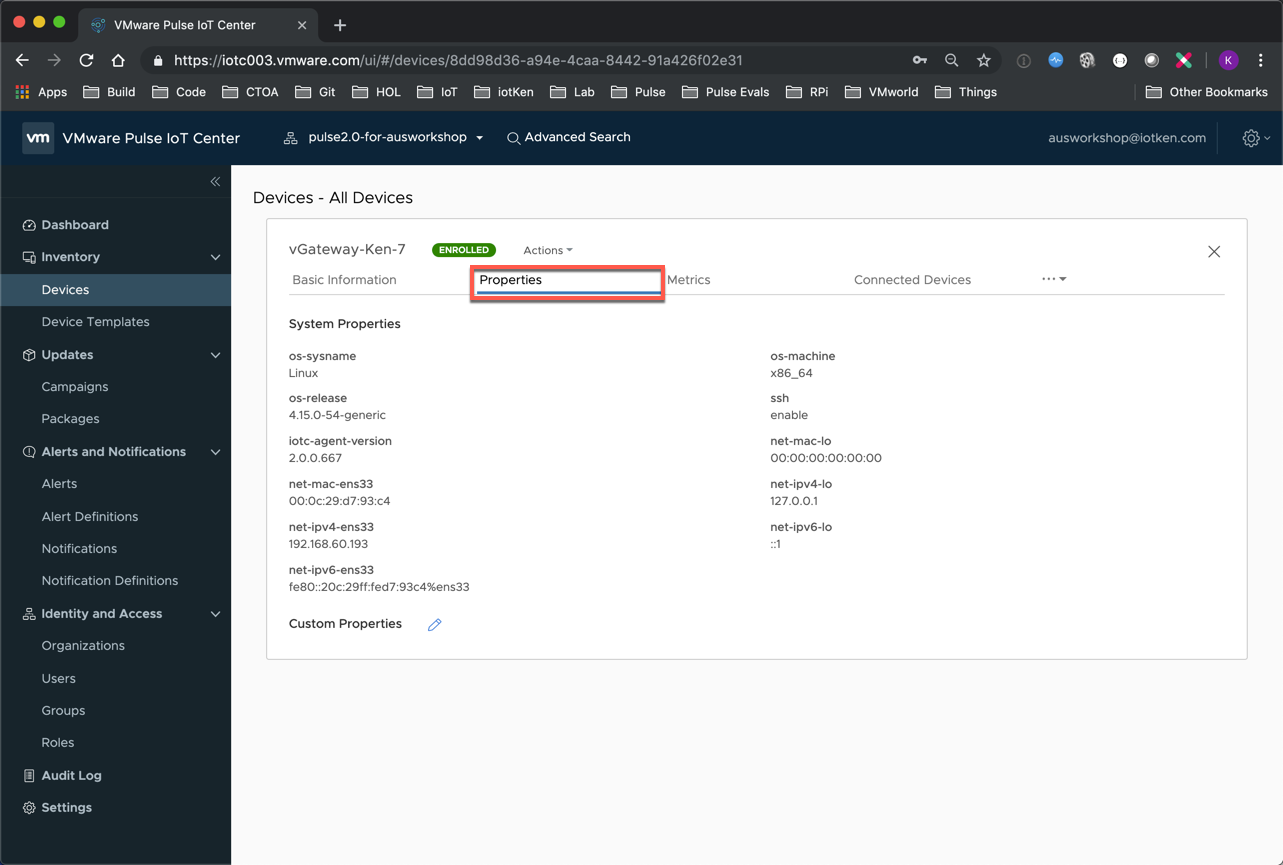This screenshot has width=1283, height=865.
Task: Click the settings gear in top header
Action: pos(1251,138)
